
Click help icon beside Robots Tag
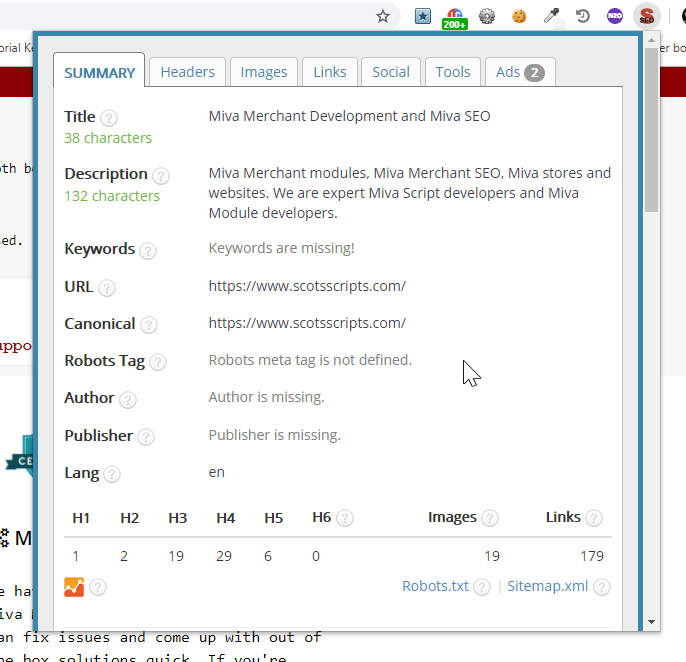click(157, 362)
